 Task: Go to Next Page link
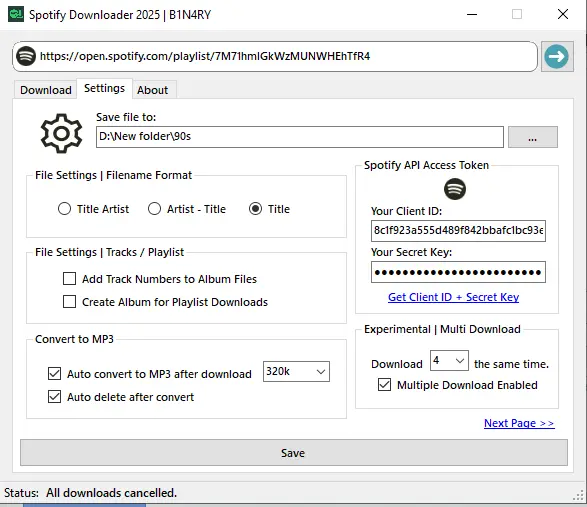point(519,423)
